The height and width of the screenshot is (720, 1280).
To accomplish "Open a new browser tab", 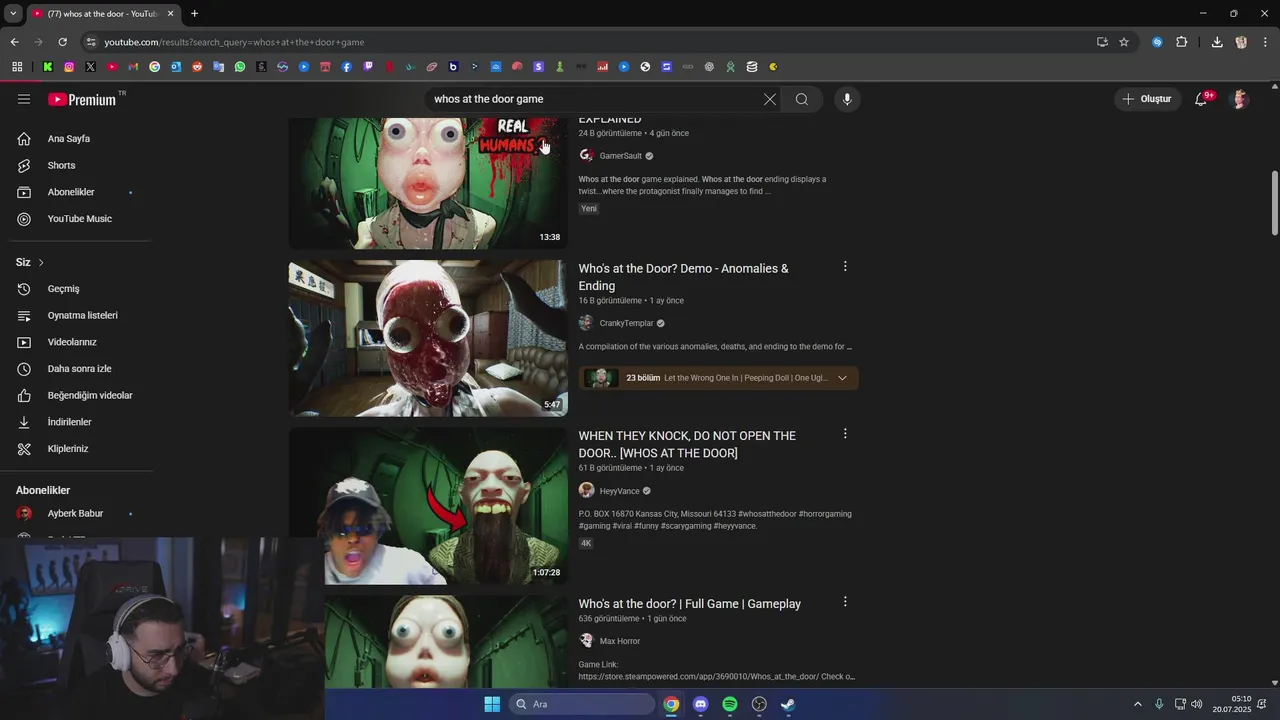I will click(194, 14).
